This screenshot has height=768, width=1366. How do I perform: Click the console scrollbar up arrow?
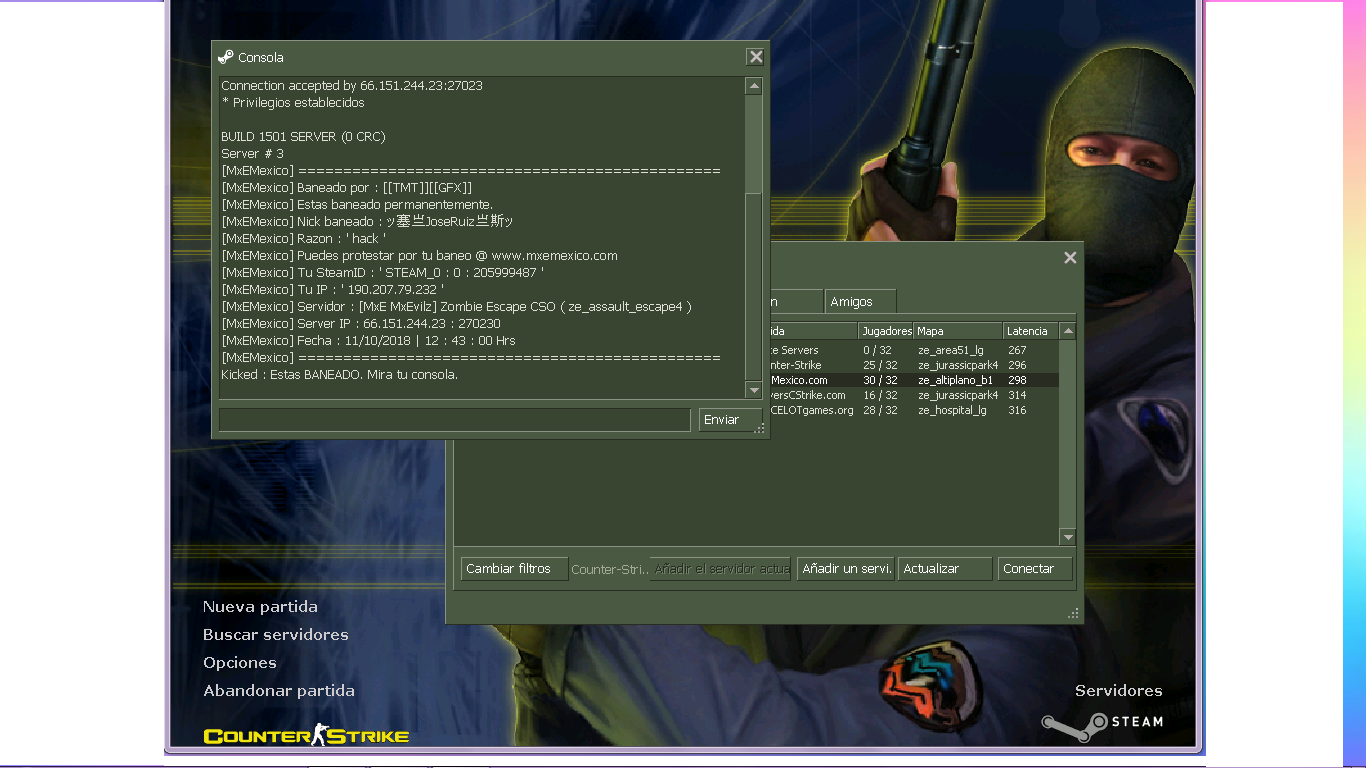click(x=754, y=87)
